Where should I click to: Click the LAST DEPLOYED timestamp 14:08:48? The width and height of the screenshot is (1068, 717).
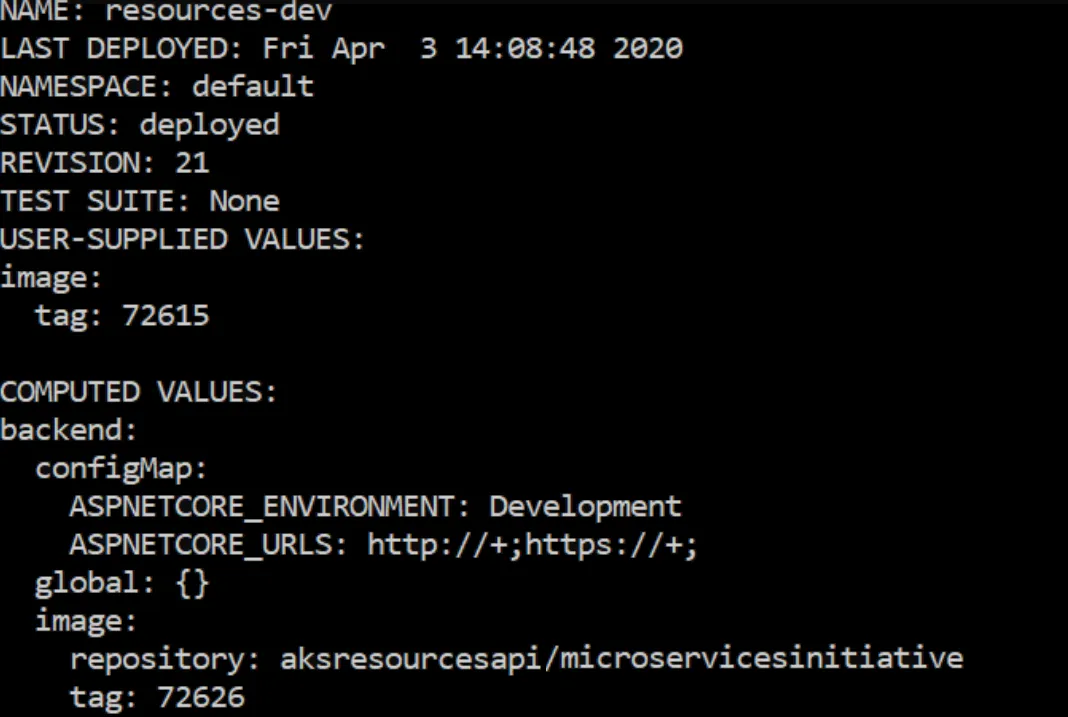[x=525, y=48]
